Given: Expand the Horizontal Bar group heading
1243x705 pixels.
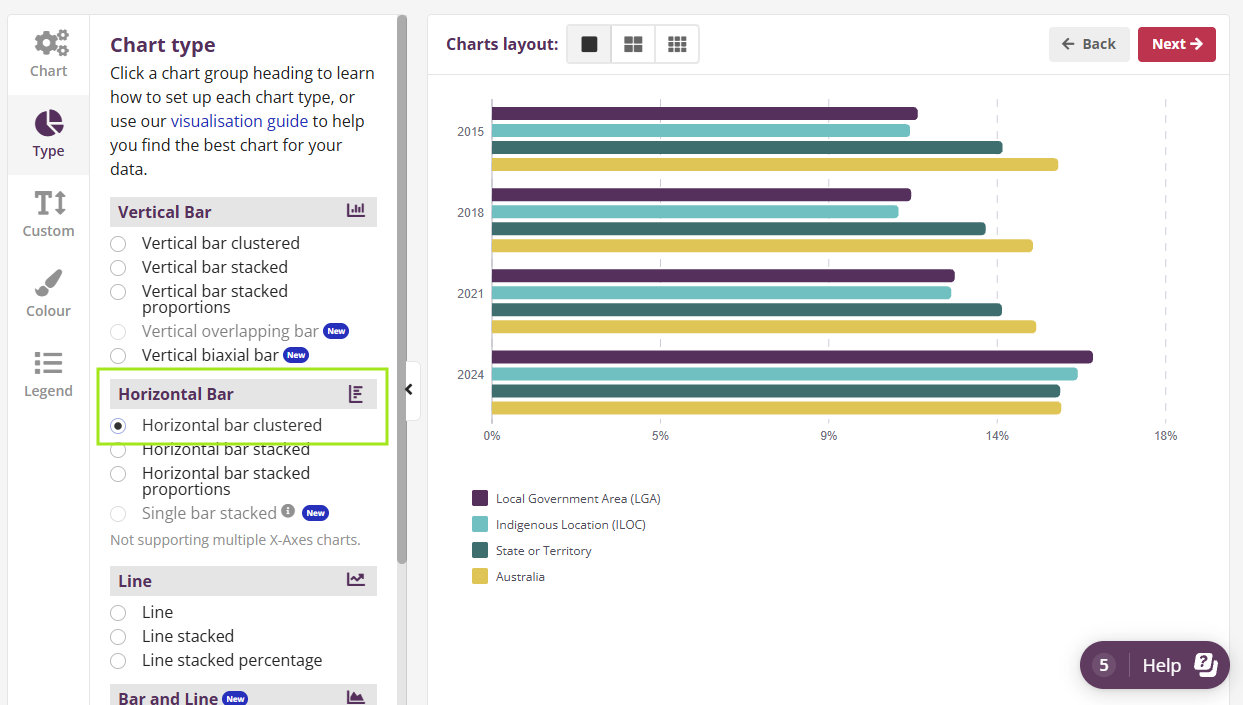Looking at the screenshot, I should [x=243, y=394].
